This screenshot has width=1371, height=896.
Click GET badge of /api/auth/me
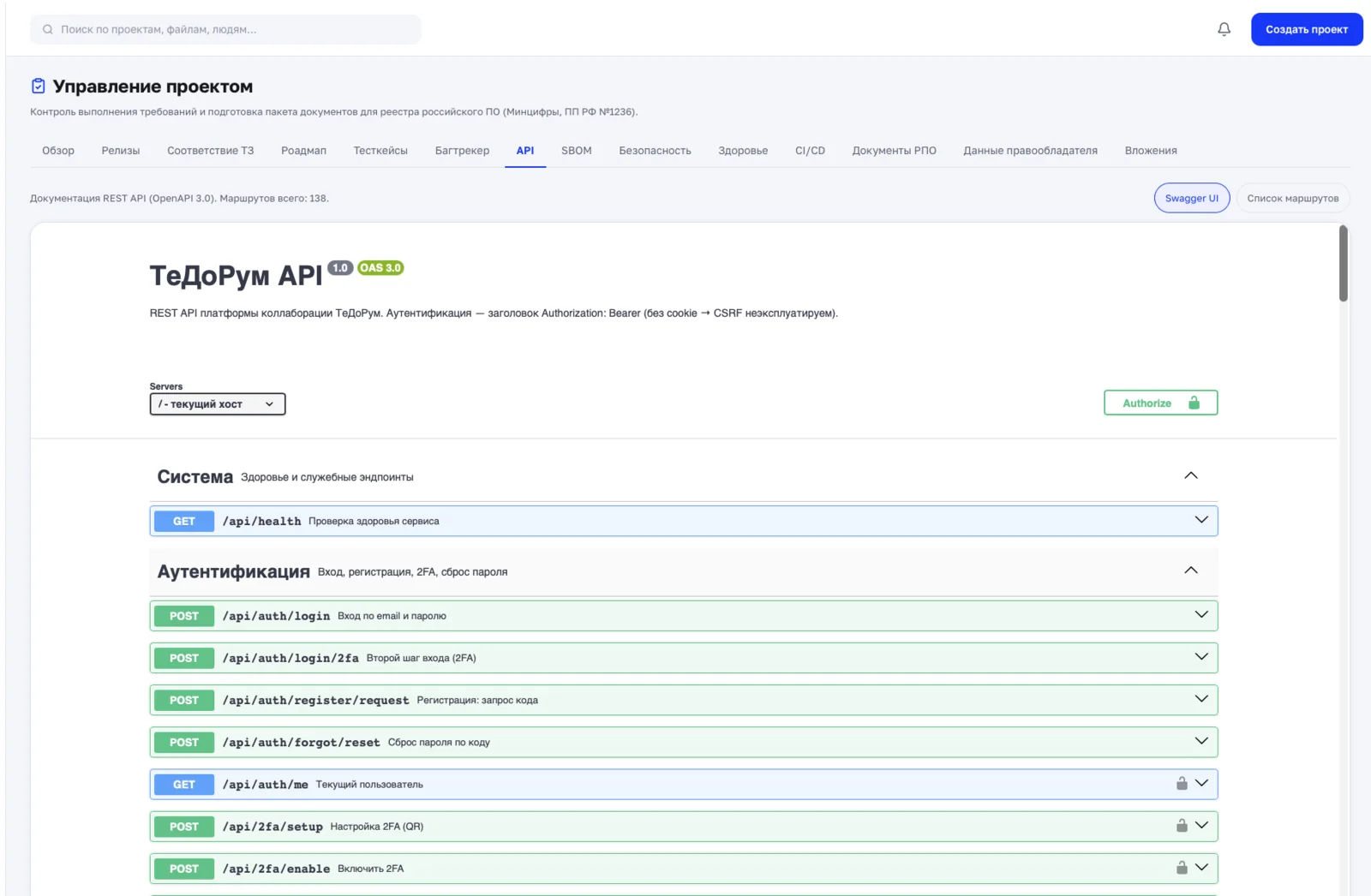tap(184, 784)
